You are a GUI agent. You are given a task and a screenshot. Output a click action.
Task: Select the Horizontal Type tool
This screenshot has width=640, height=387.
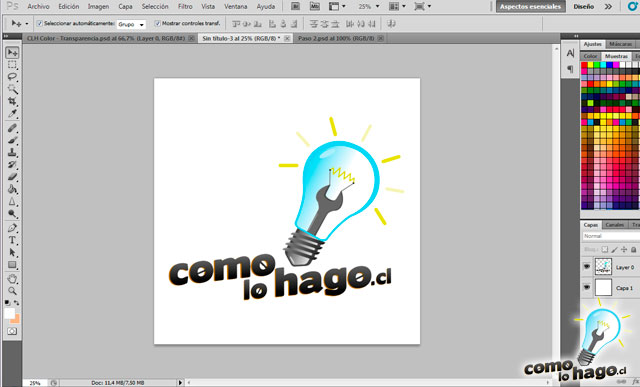(12, 240)
